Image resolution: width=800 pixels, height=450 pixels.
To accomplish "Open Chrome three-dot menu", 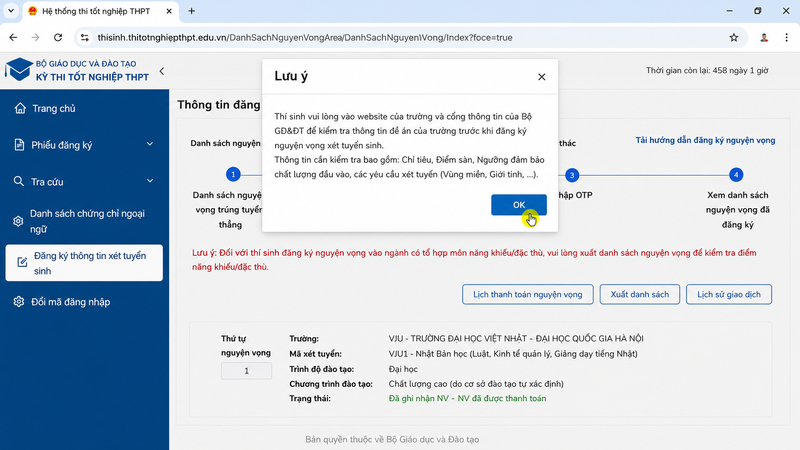I will pyautogui.click(x=786, y=37).
